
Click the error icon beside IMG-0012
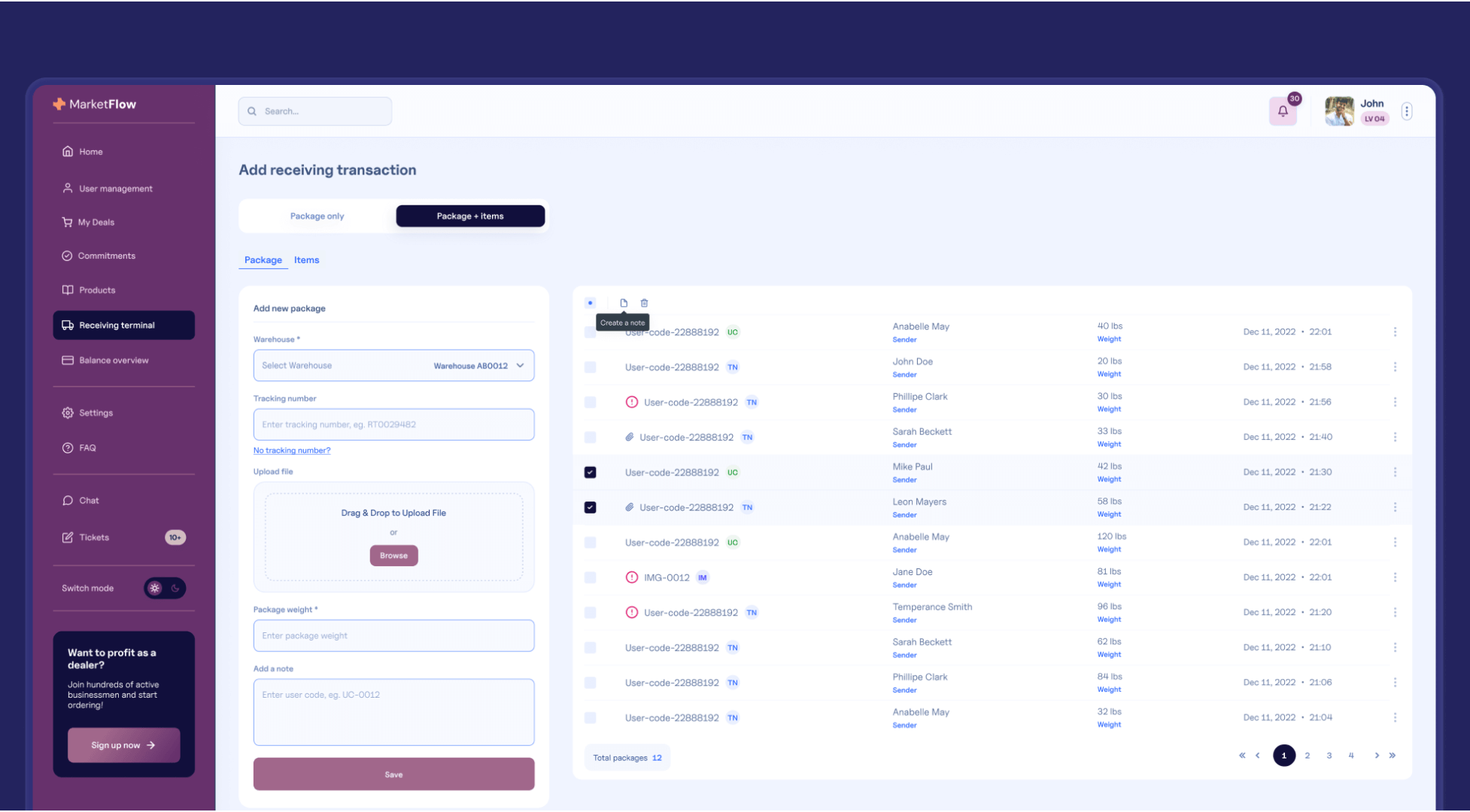tap(631, 577)
